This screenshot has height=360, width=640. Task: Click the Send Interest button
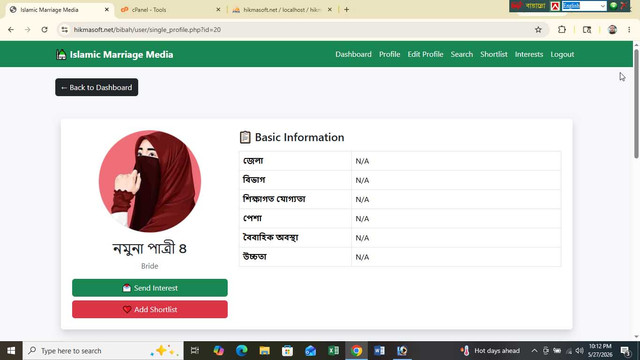point(150,288)
